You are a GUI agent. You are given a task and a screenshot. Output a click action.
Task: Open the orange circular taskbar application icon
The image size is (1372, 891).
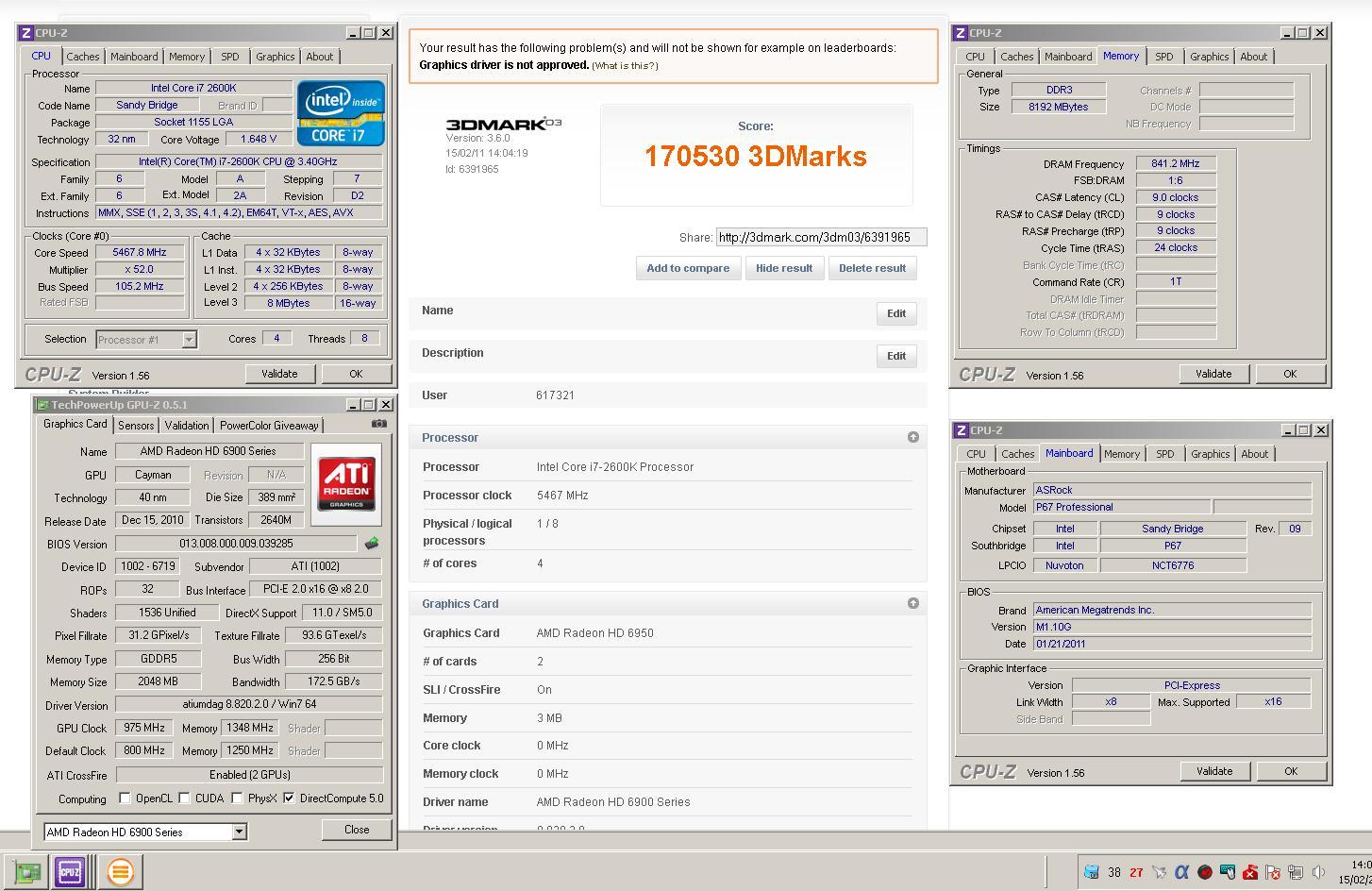point(120,872)
